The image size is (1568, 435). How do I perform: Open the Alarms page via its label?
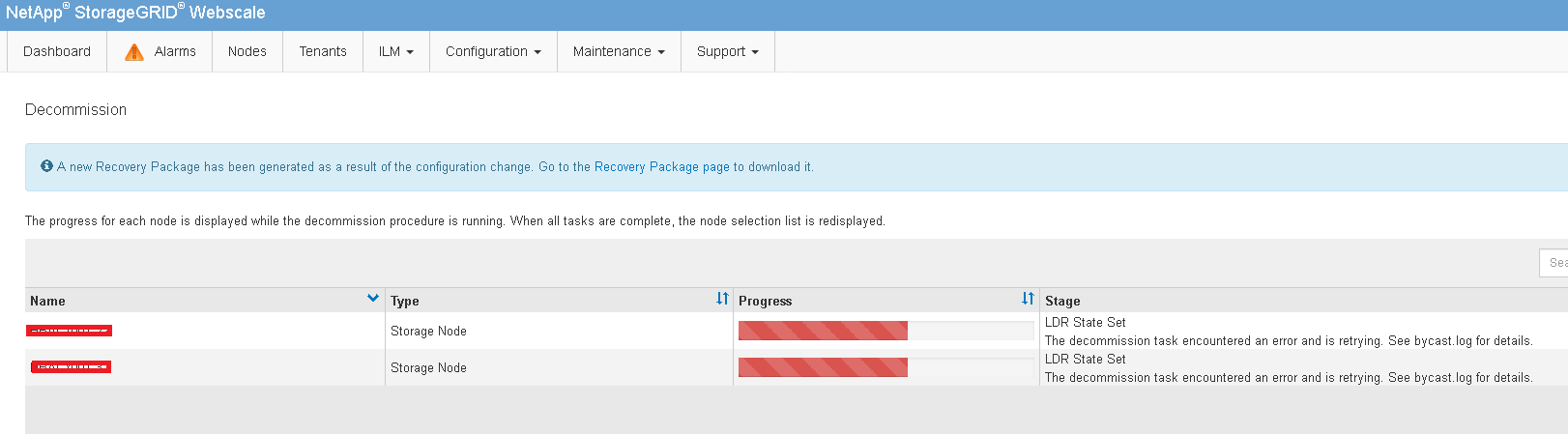coord(175,52)
